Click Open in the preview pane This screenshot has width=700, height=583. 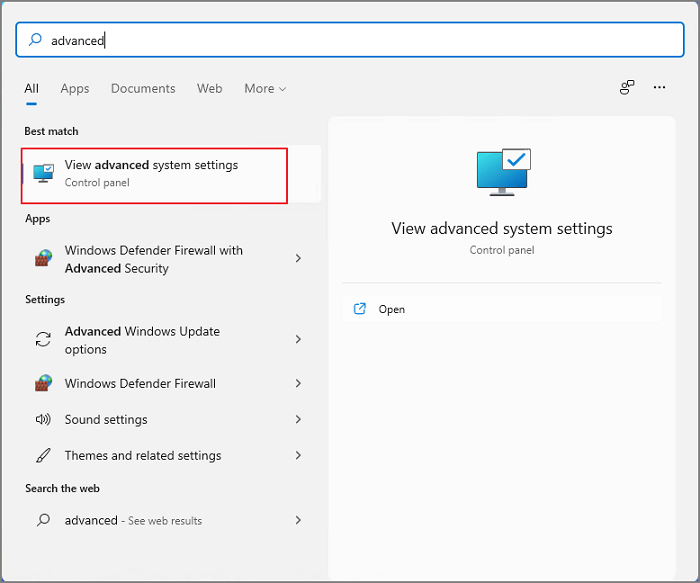[x=392, y=310]
